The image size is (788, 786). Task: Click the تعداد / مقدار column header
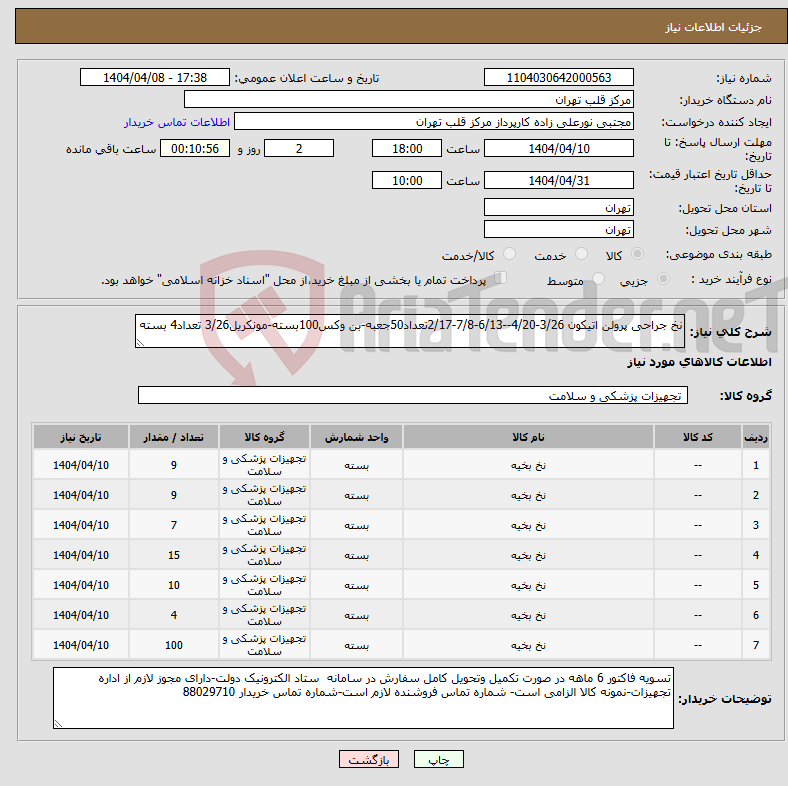[173, 437]
